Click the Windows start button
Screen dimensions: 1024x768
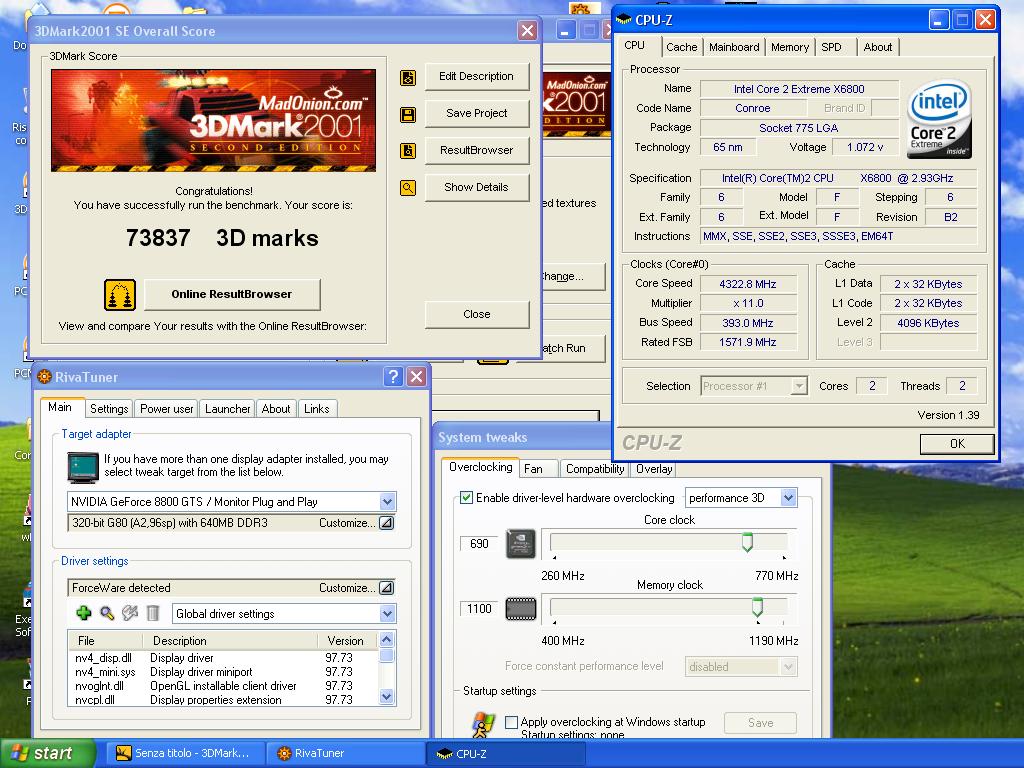point(48,753)
